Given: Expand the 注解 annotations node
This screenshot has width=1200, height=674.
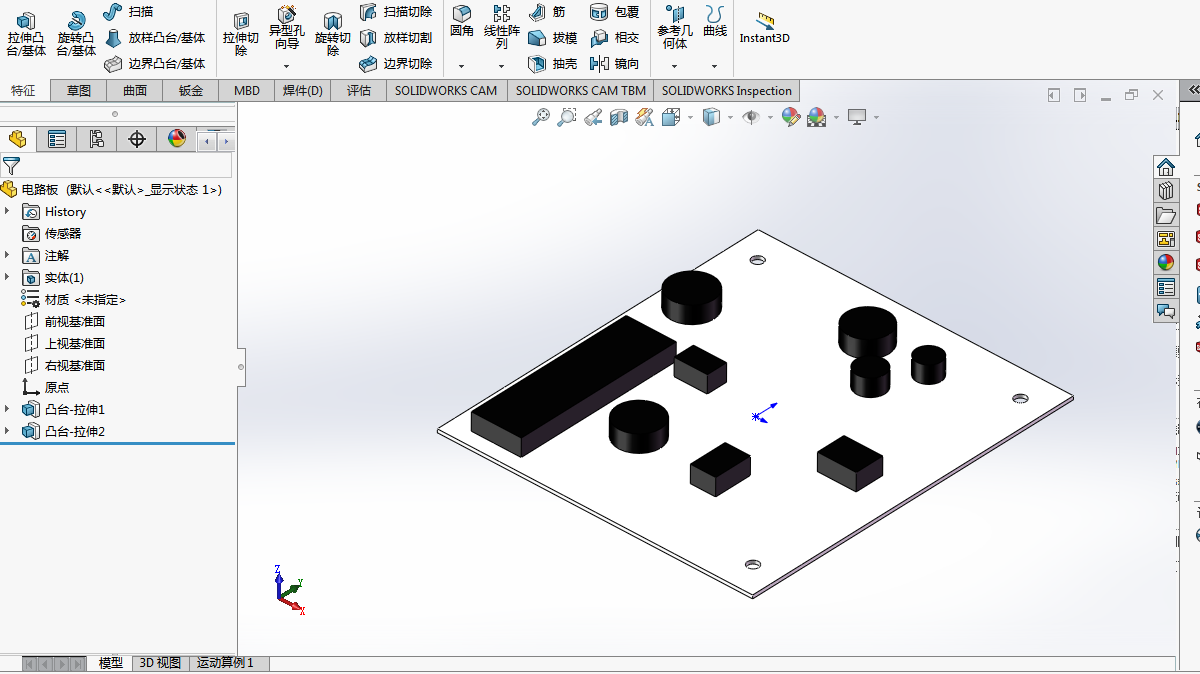Looking at the screenshot, I should [7, 255].
